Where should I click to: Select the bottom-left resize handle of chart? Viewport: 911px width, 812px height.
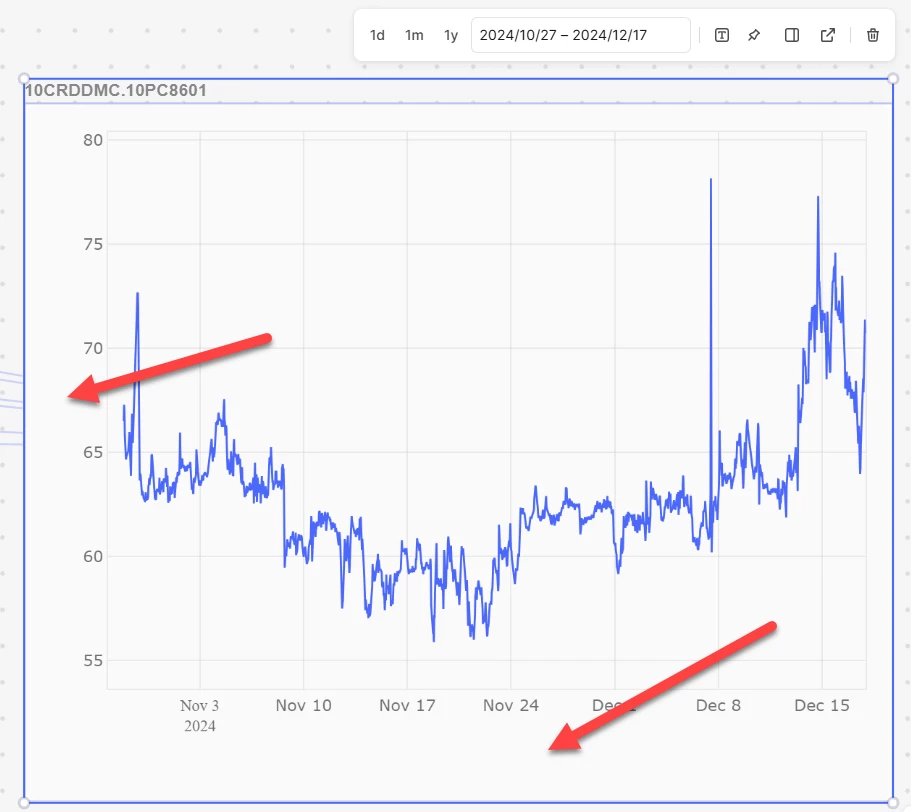click(x=24, y=803)
